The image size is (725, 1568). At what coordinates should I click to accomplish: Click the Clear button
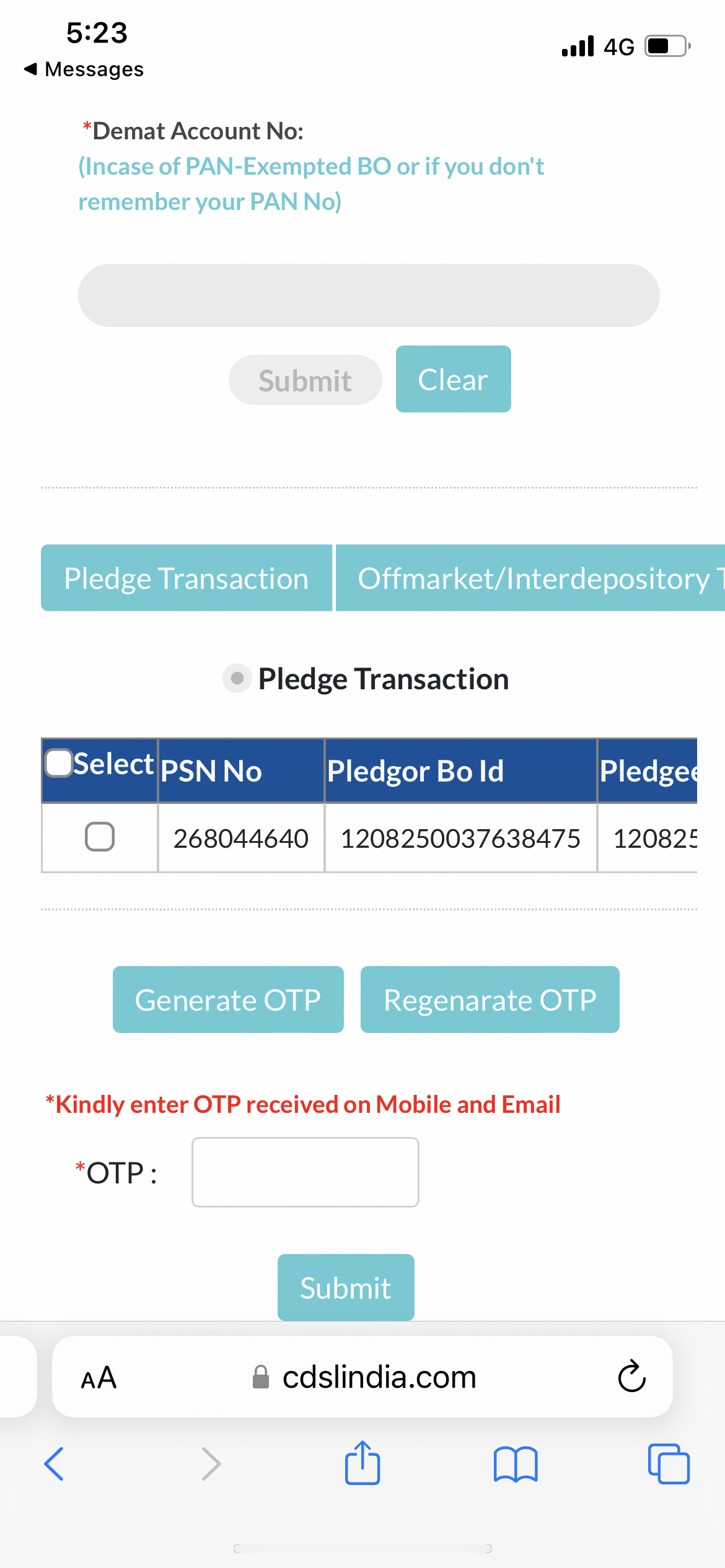[x=454, y=379]
